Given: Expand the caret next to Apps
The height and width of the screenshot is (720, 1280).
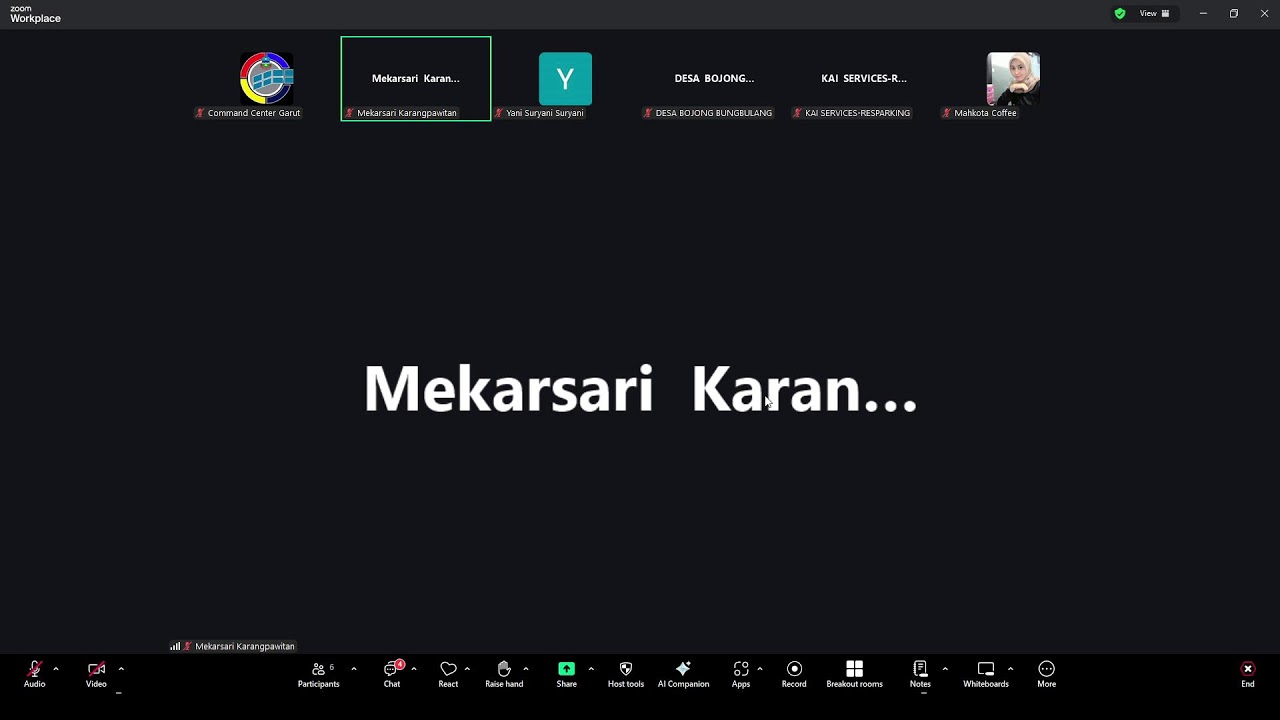Looking at the screenshot, I should [760, 669].
